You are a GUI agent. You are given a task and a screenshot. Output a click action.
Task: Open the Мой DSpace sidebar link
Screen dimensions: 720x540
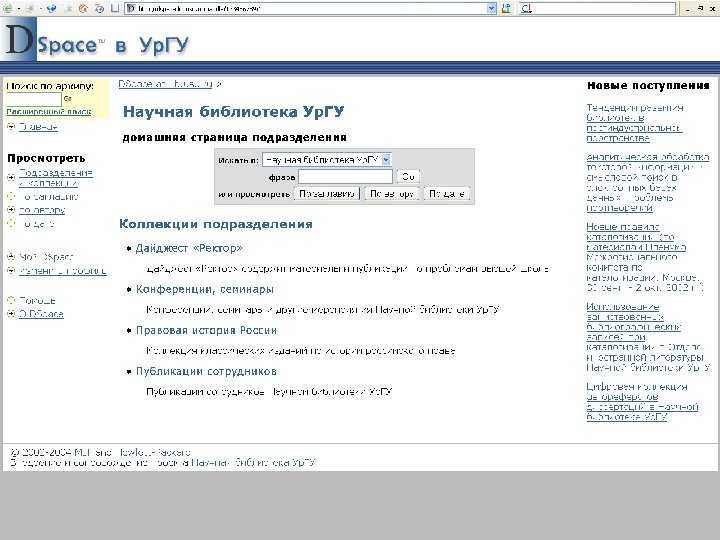[x=46, y=257]
